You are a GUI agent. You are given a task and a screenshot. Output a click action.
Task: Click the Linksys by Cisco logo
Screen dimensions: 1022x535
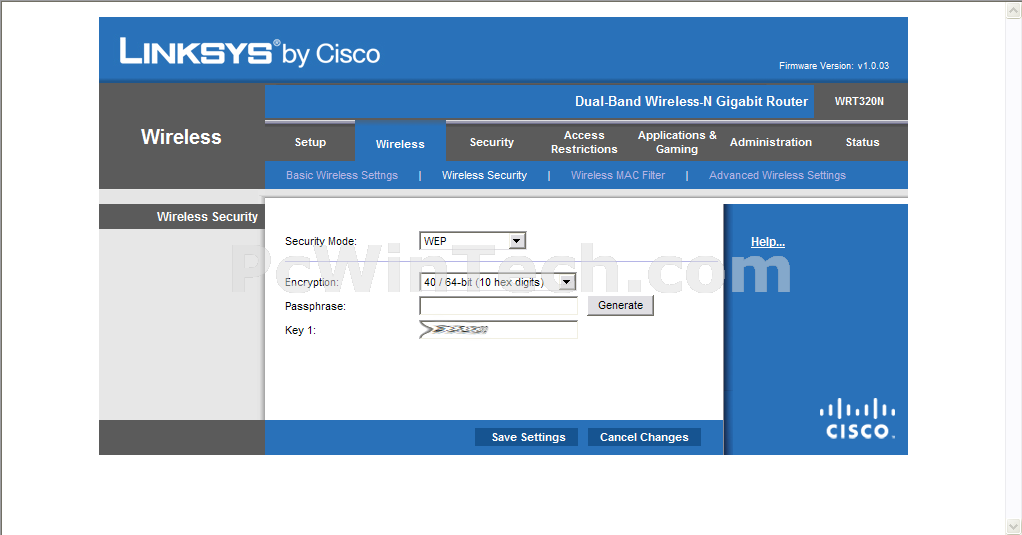click(x=250, y=52)
